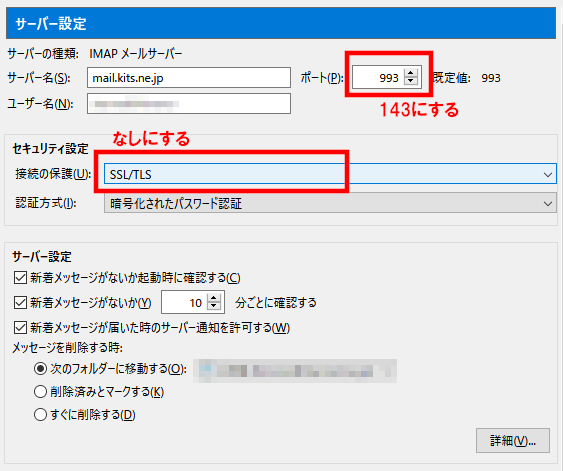Open the 認証方式 authentication method dropdown
563x471 pixels.
click(330, 203)
